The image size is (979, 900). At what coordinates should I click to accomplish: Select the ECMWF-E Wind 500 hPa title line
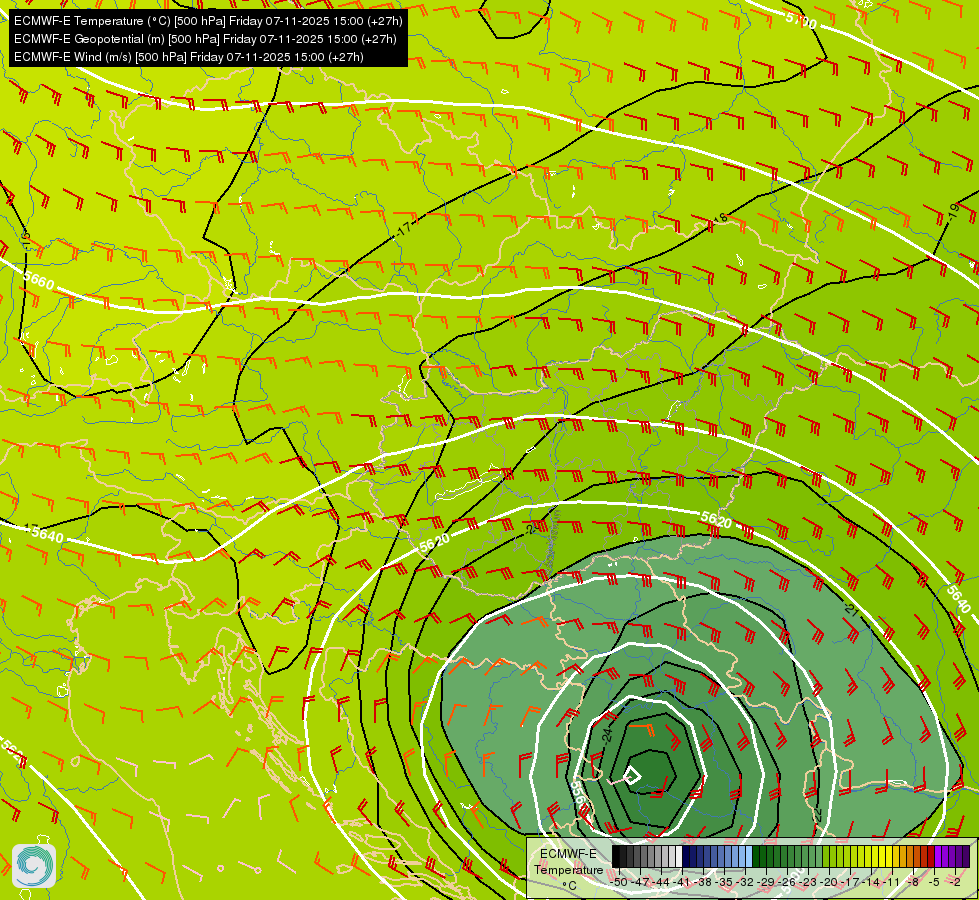click(189, 57)
